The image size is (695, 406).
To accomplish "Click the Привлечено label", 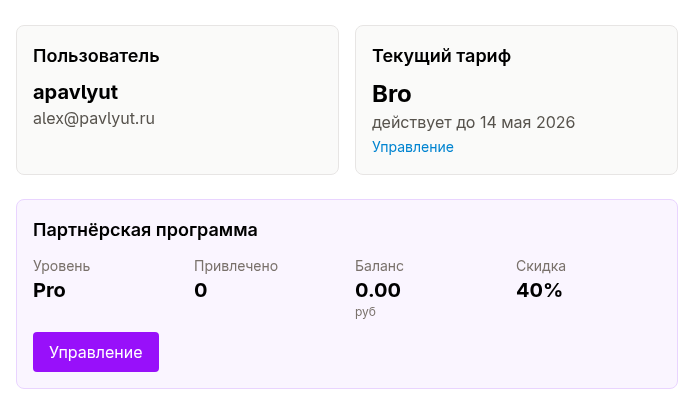I will [x=236, y=266].
